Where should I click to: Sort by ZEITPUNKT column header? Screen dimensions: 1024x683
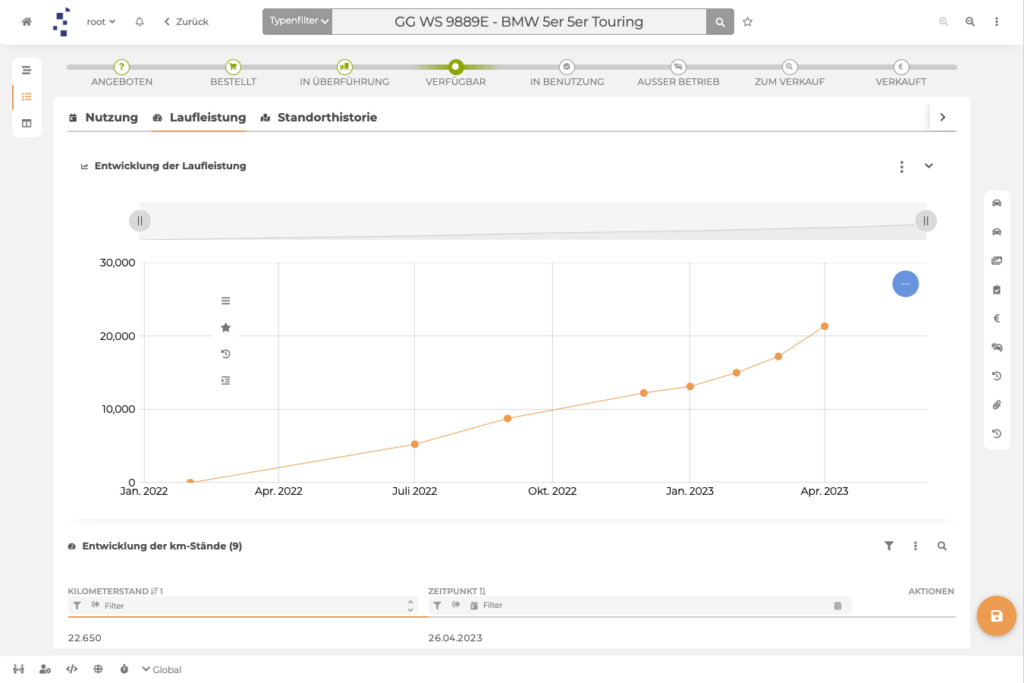pyautogui.click(x=457, y=591)
